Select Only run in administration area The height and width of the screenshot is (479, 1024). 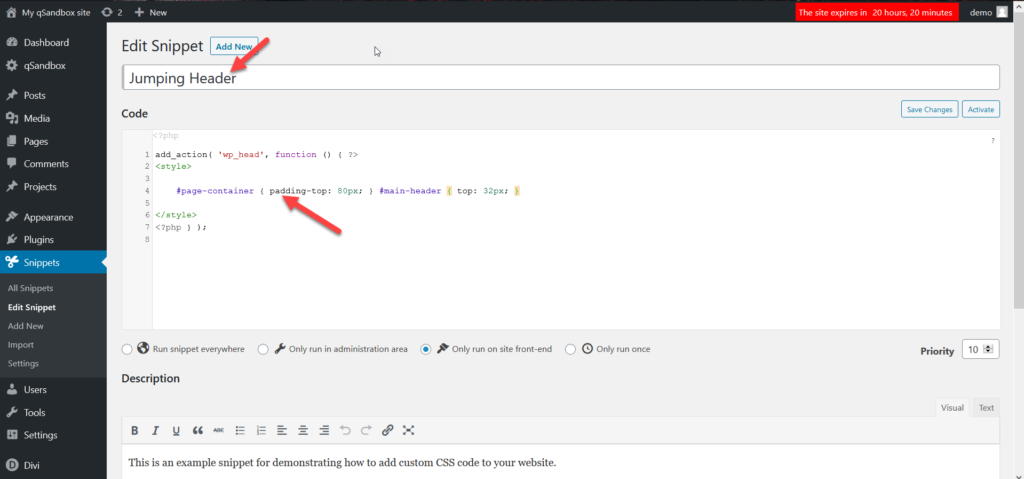click(x=263, y=350)
